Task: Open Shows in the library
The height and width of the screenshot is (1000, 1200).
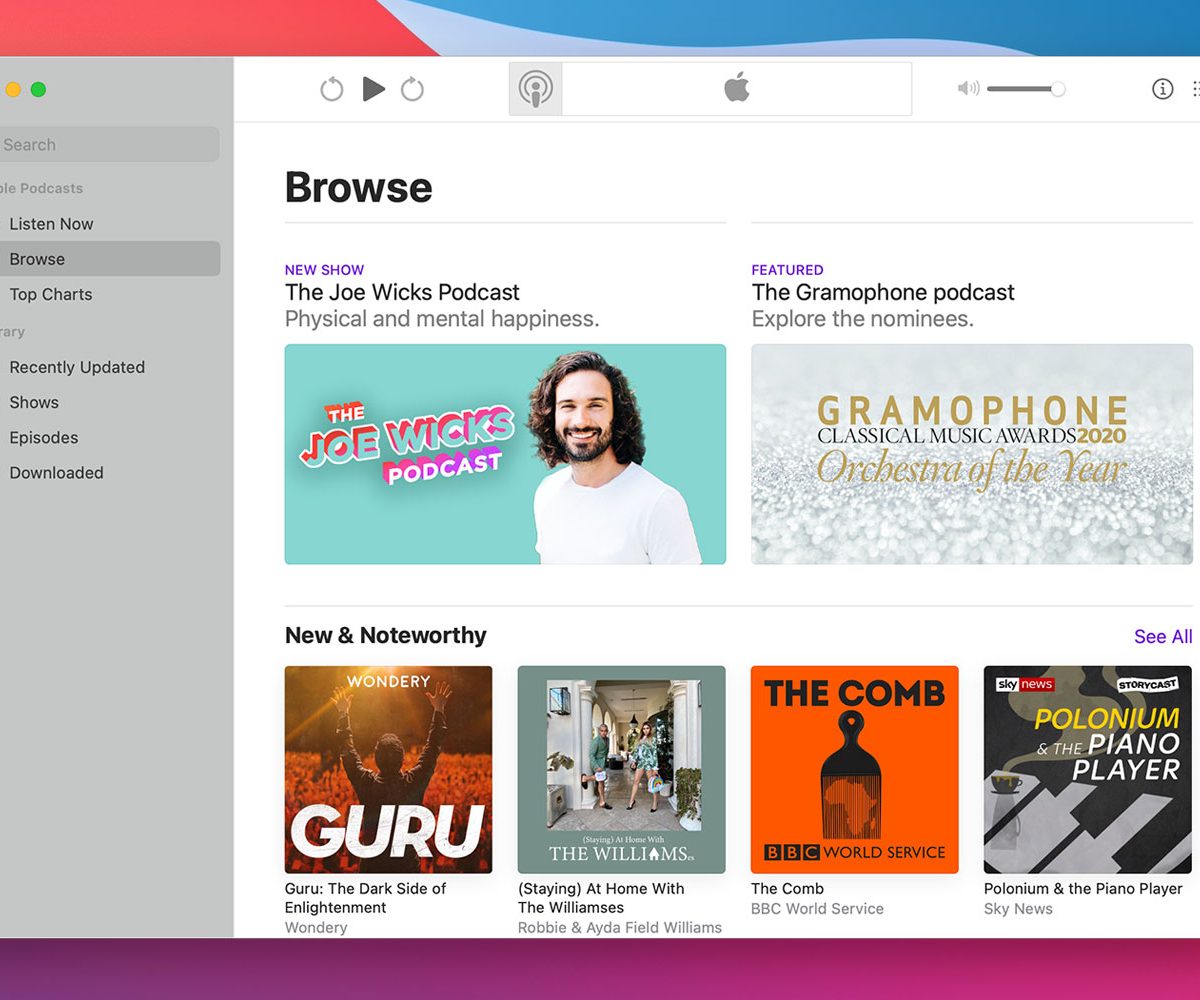Action: 34,402
